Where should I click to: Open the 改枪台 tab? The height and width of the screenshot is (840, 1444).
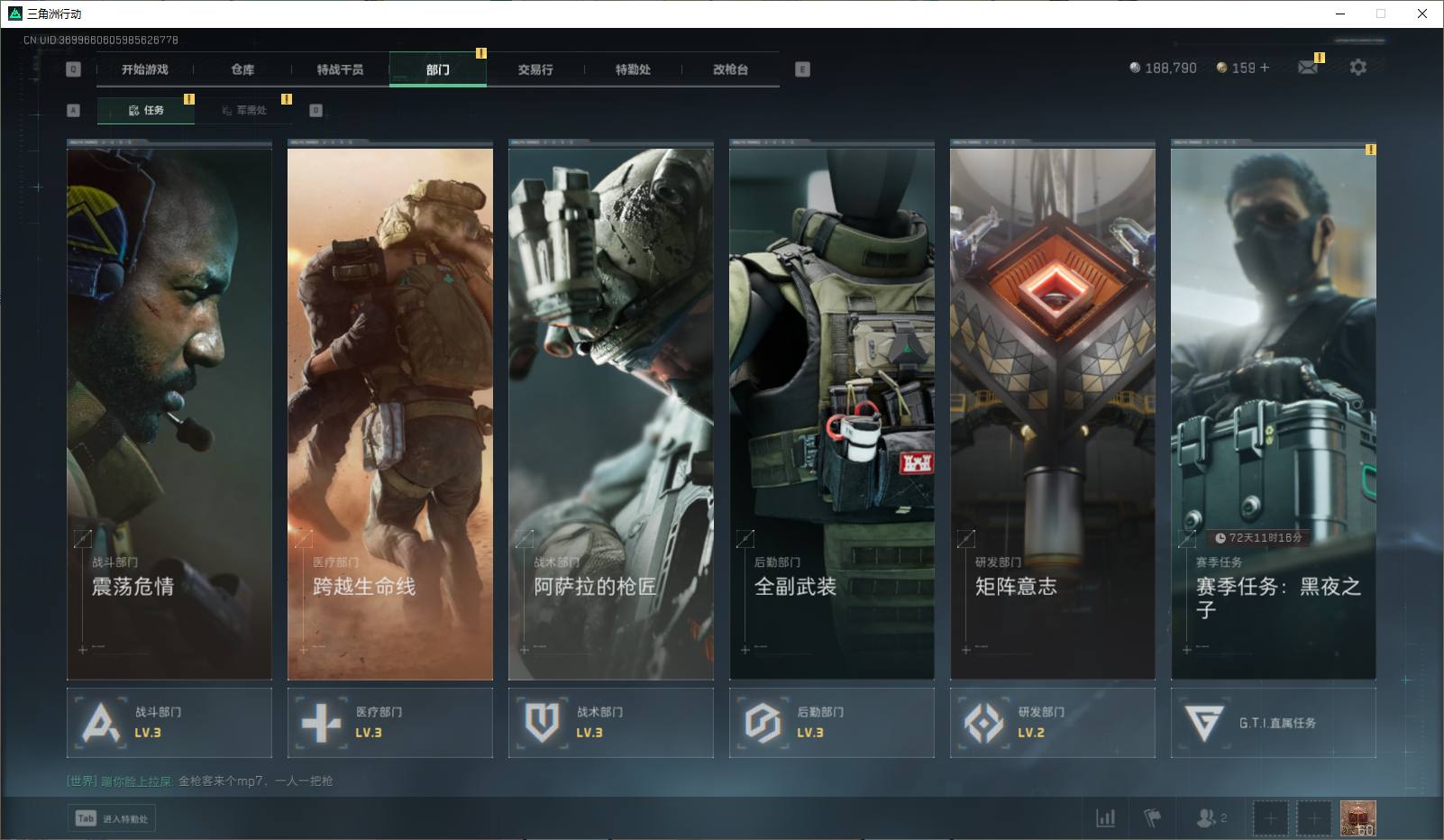click(x=730, y=69)
